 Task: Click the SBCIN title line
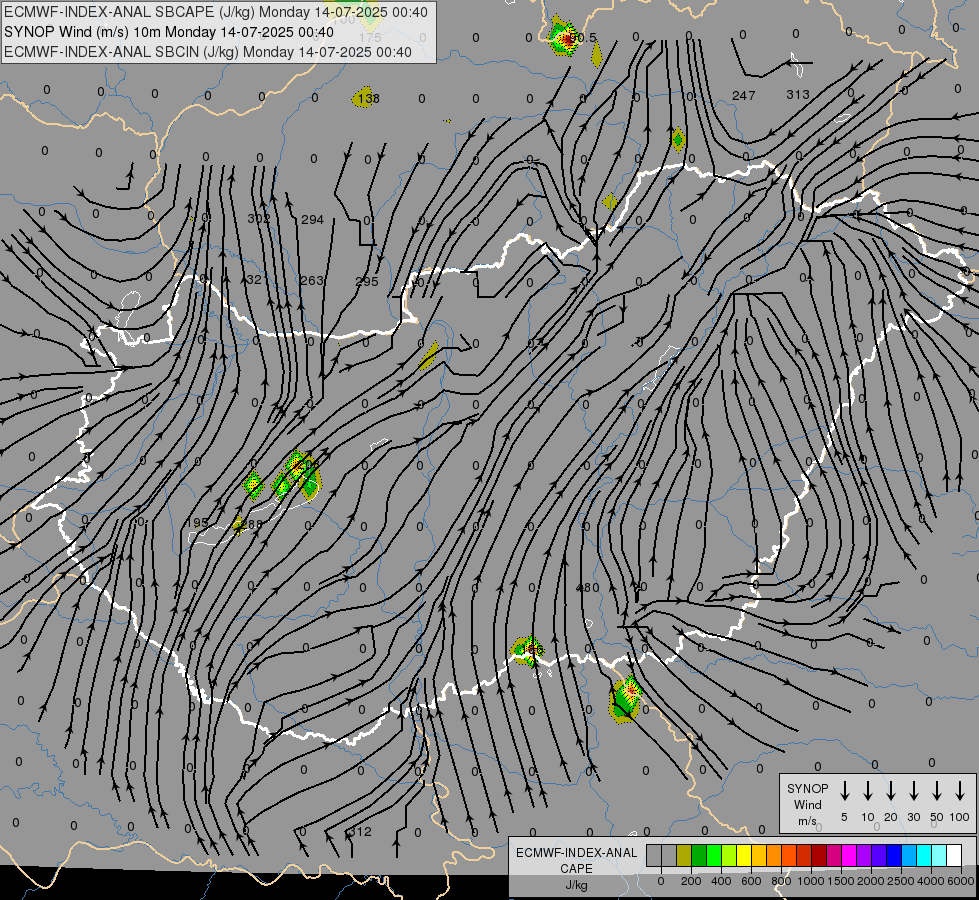click(x=208, y=52)
